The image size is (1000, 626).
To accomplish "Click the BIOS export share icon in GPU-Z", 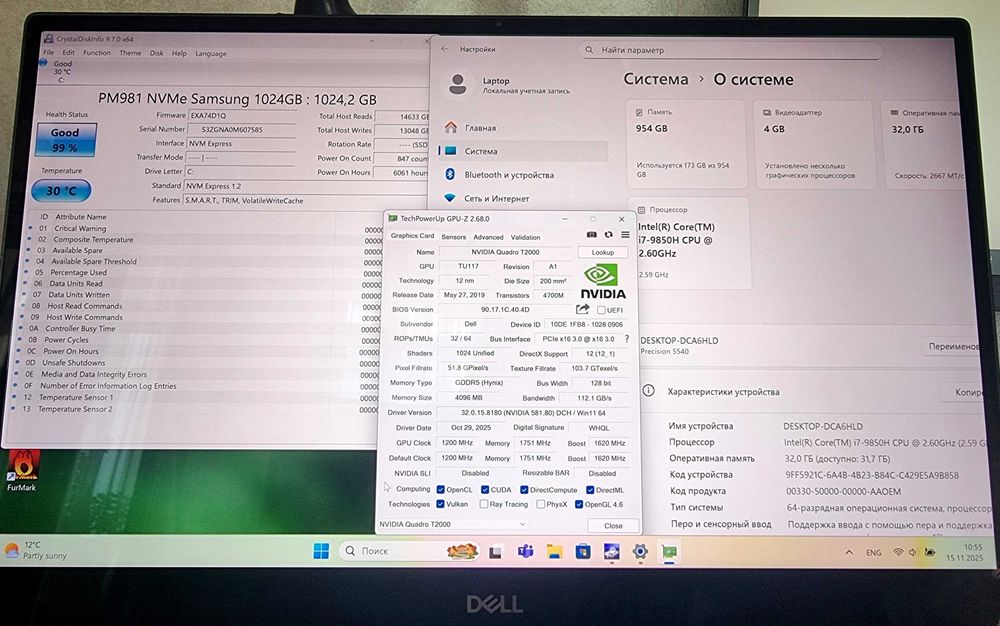I will pos(582,309).
